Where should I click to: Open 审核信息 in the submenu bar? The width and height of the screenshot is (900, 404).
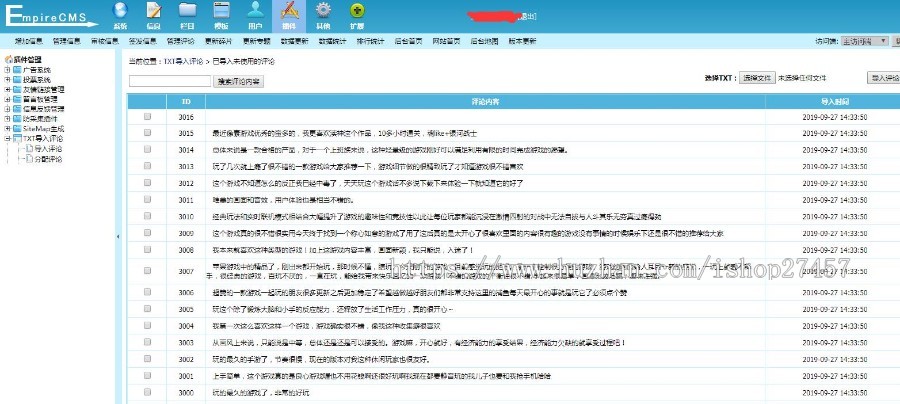pyautogui.click(x=104, y=41)
